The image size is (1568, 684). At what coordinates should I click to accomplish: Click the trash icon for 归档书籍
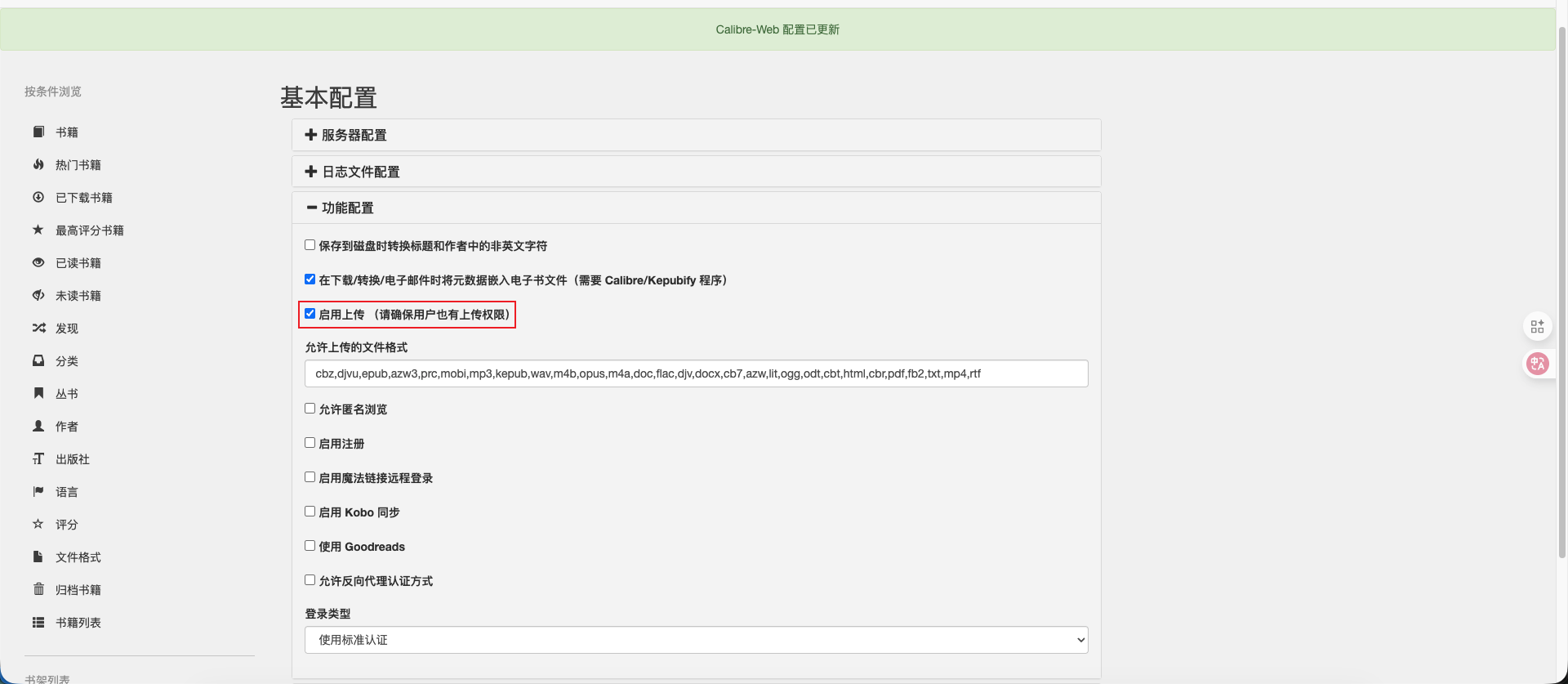[38, 589]
